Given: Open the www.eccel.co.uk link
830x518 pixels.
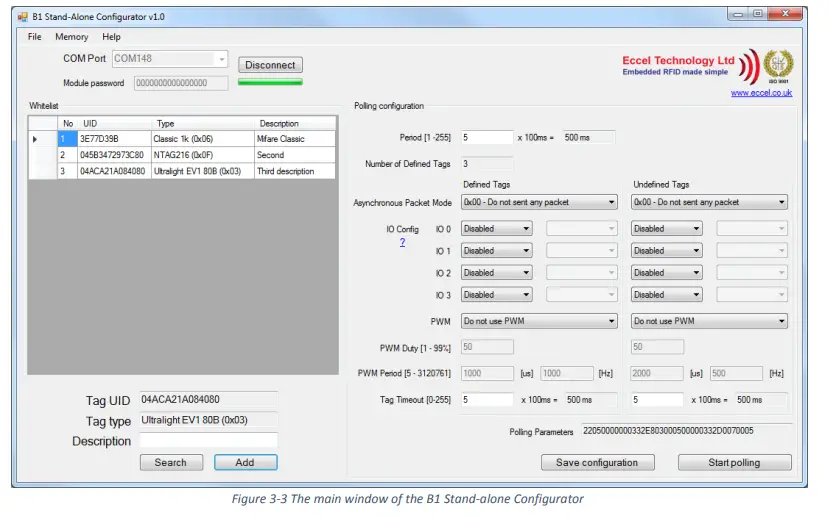Looking at the screenshot, I should [761, 93].
